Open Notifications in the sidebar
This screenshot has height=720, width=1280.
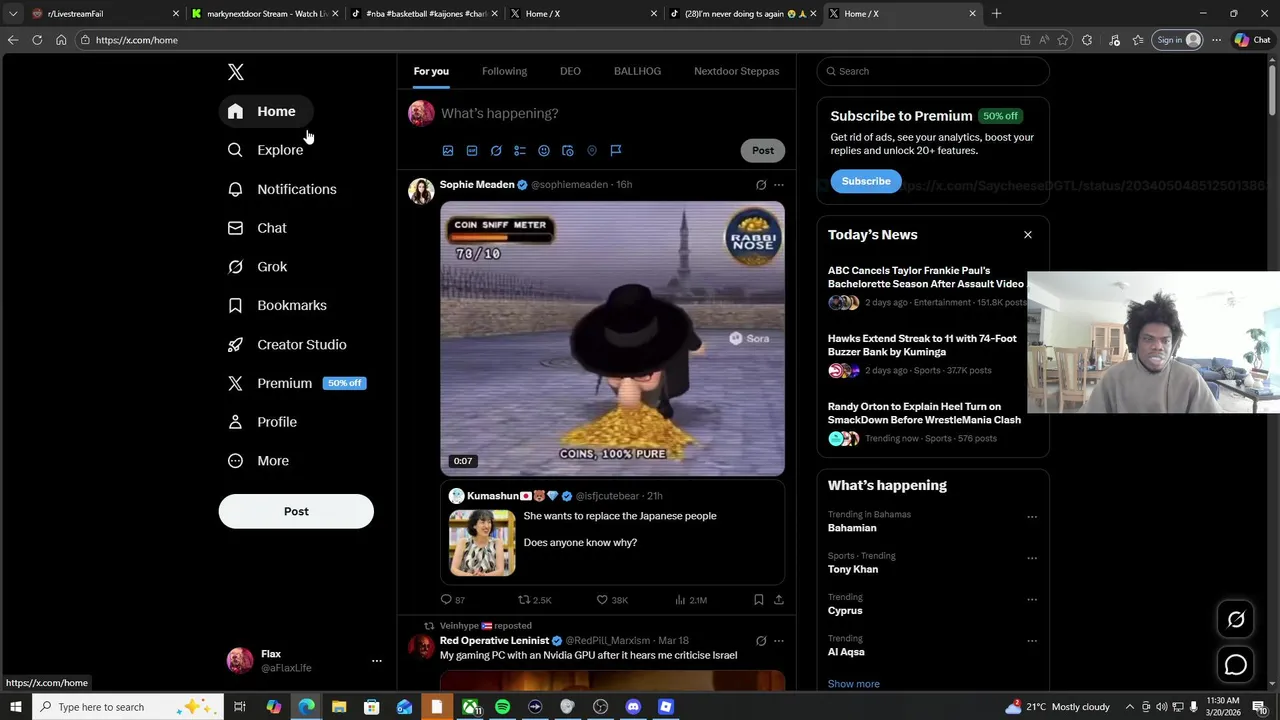(x=282, y=189)
